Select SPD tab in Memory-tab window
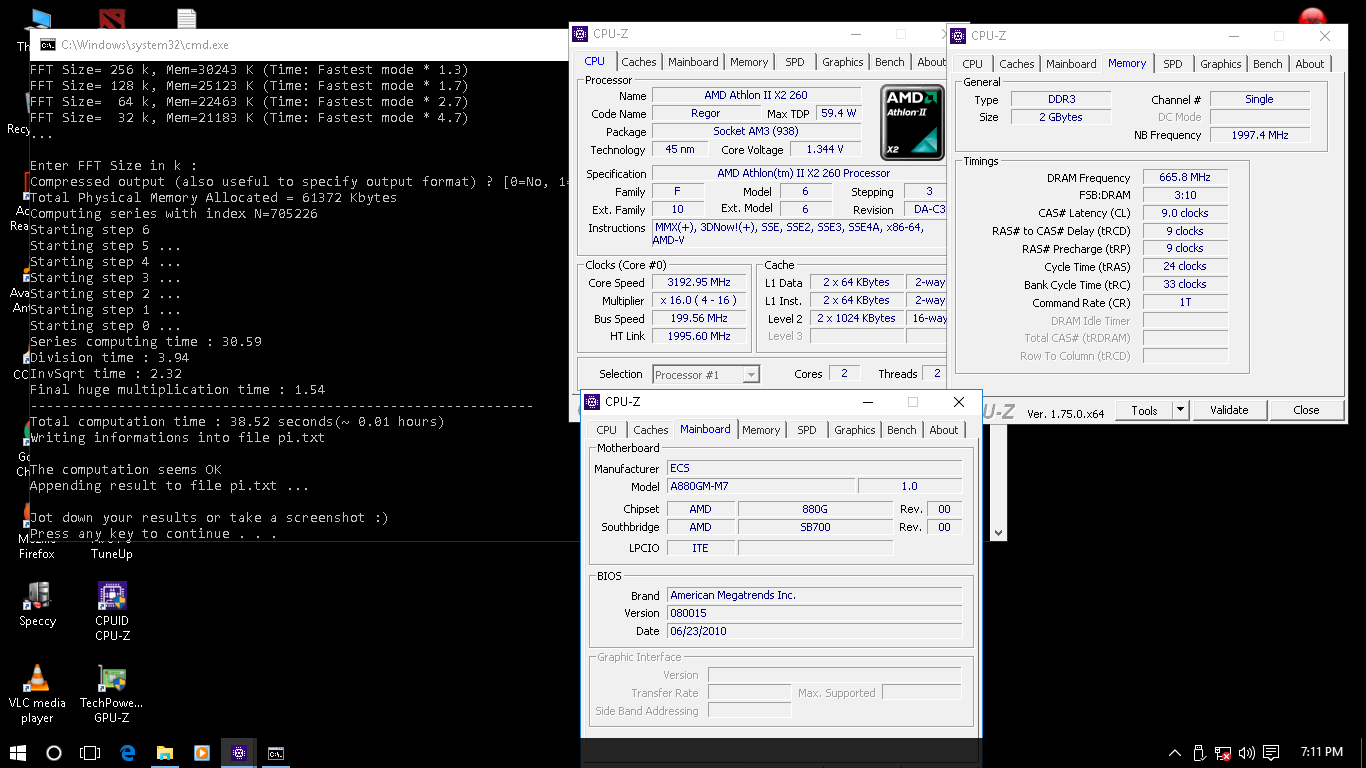The height and width of the screenshot is (768, 1366). (1173, 64)
